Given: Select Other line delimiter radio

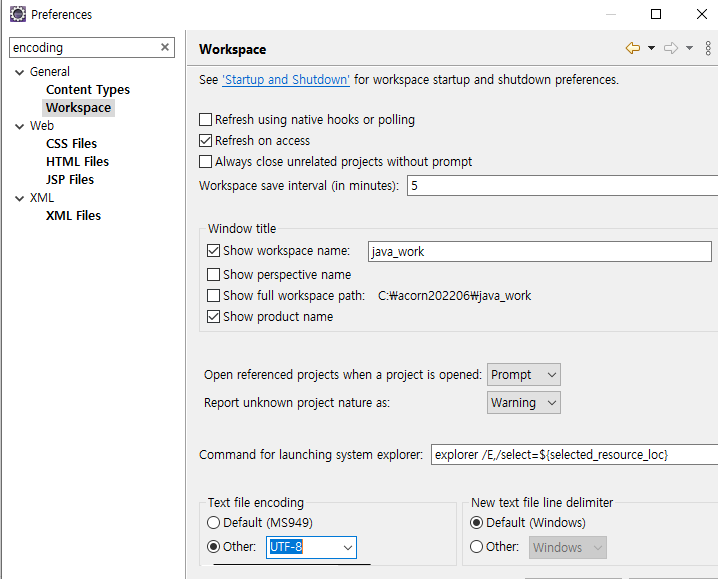Looking at the screenshot, I should 477,546.
